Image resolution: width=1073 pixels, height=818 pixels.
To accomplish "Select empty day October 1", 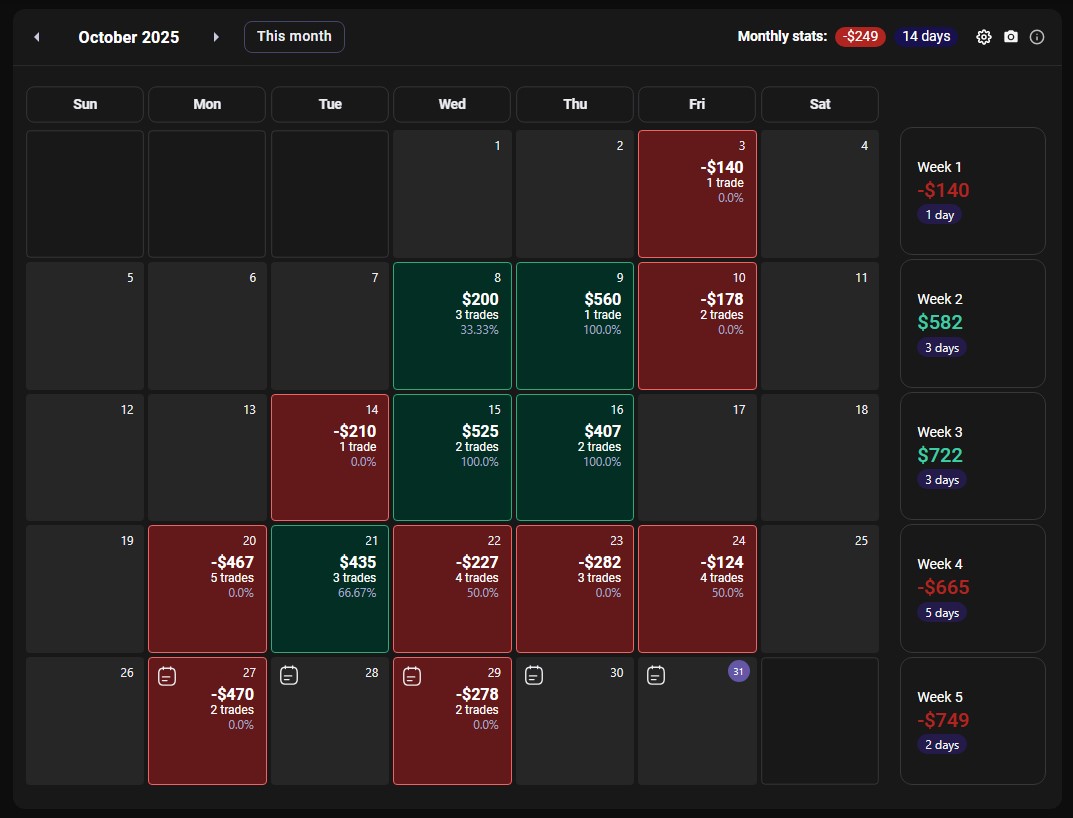I will pos(452,194).
